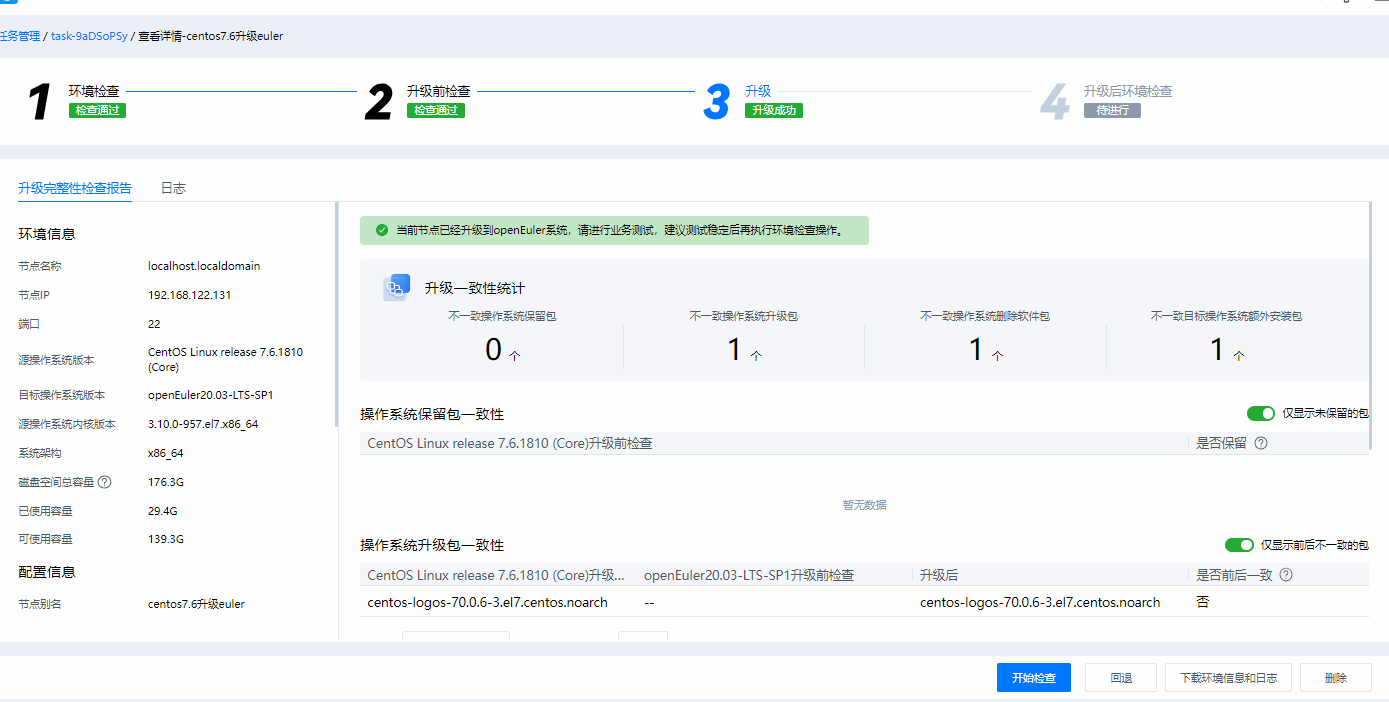Click count 1 under 不一致操作系统升级包
Viewport: 1389px width, 702px height.
pos(734,350)
